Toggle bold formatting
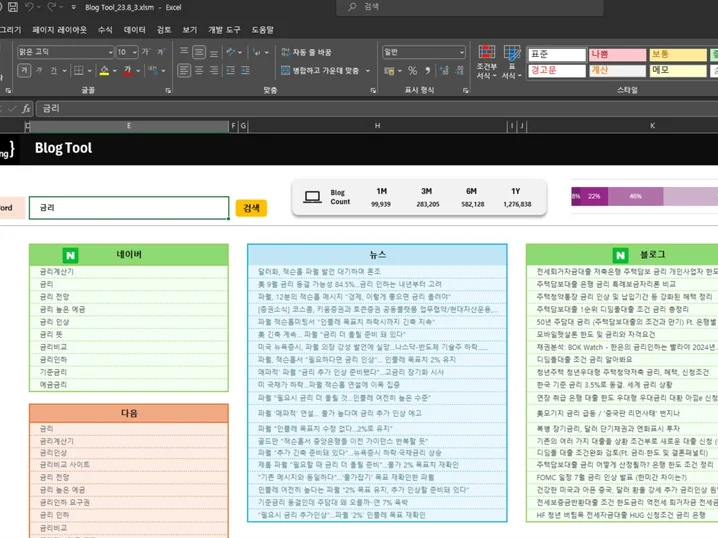 coord(24,71)
